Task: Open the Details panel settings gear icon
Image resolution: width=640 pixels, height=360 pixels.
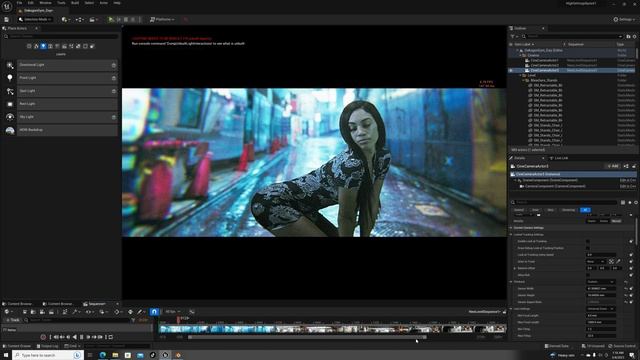Action: 636,202
